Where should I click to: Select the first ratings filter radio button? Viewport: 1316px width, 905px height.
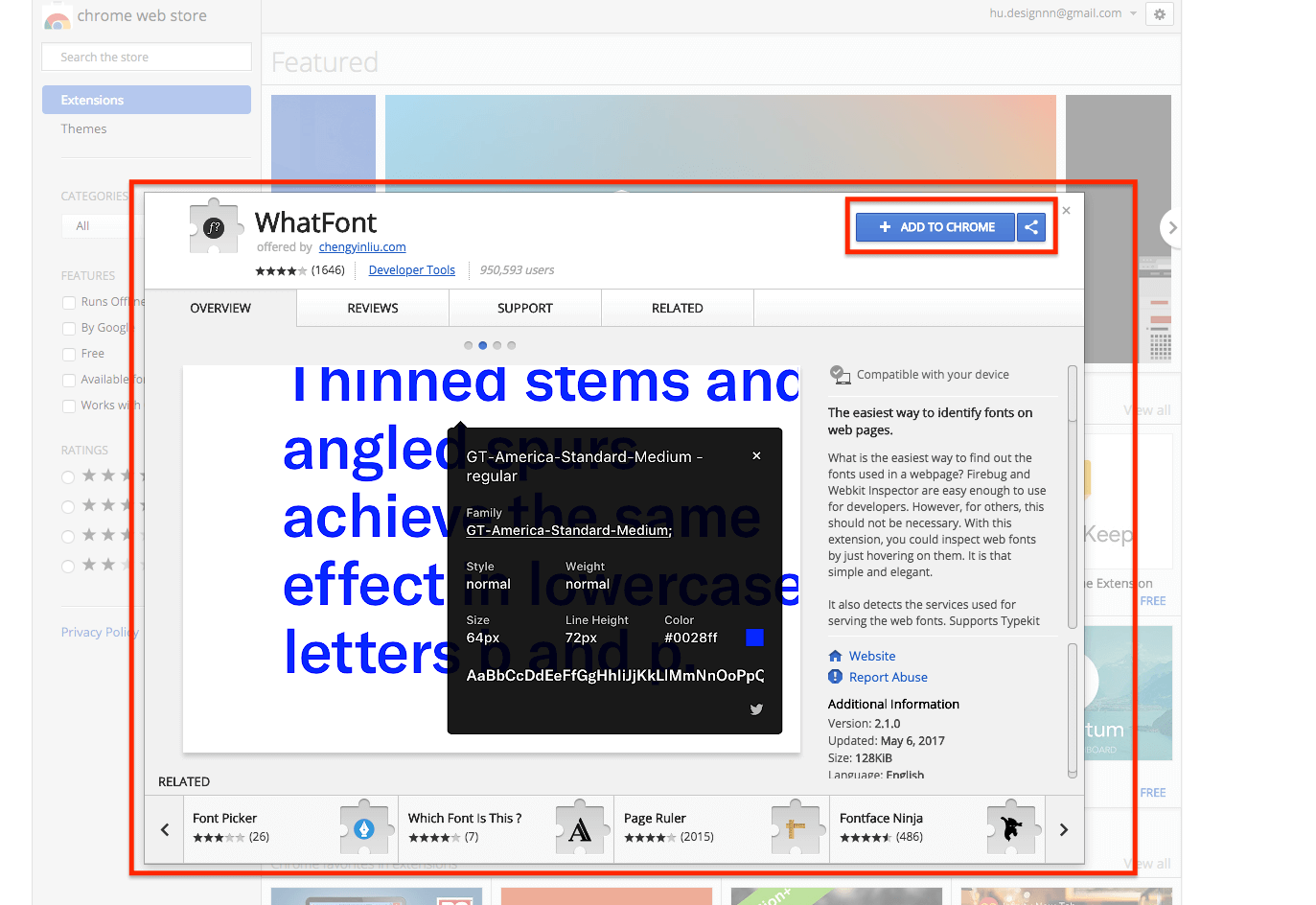pos(68,476)
